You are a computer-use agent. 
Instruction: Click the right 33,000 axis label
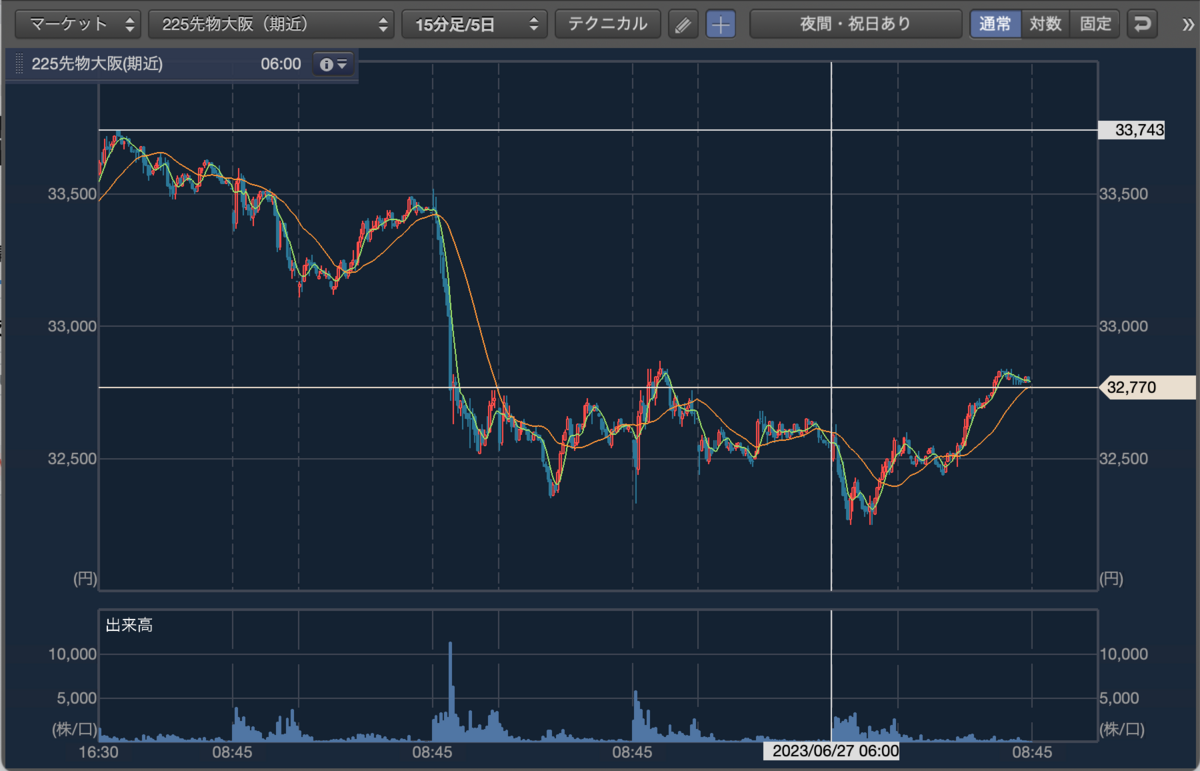pos(1123,326)
